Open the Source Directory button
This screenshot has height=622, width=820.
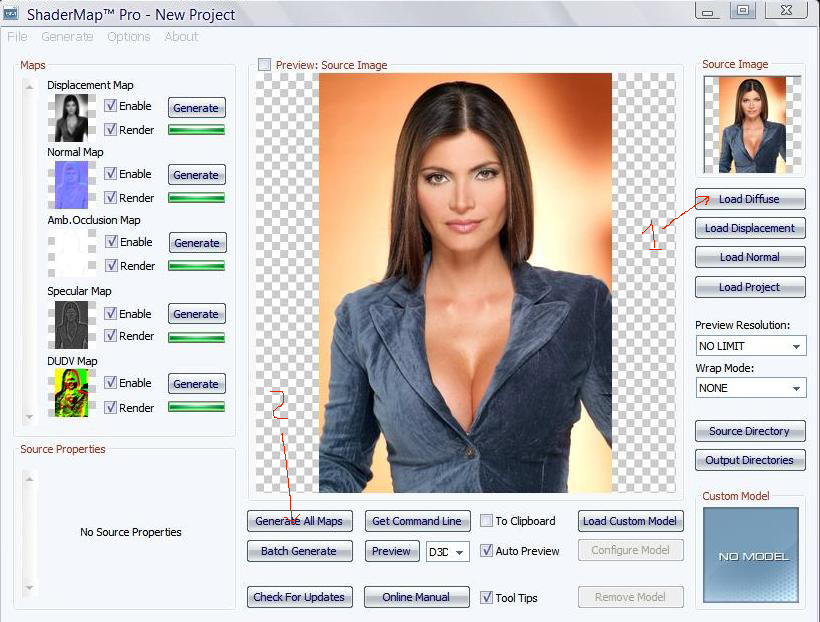pyautogui.click(x=750, y=431)
